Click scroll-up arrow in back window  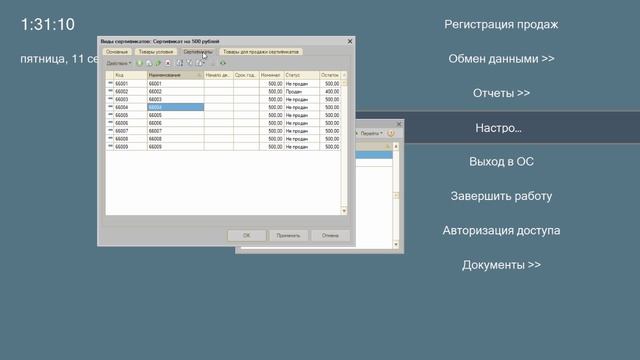point(396,146)
